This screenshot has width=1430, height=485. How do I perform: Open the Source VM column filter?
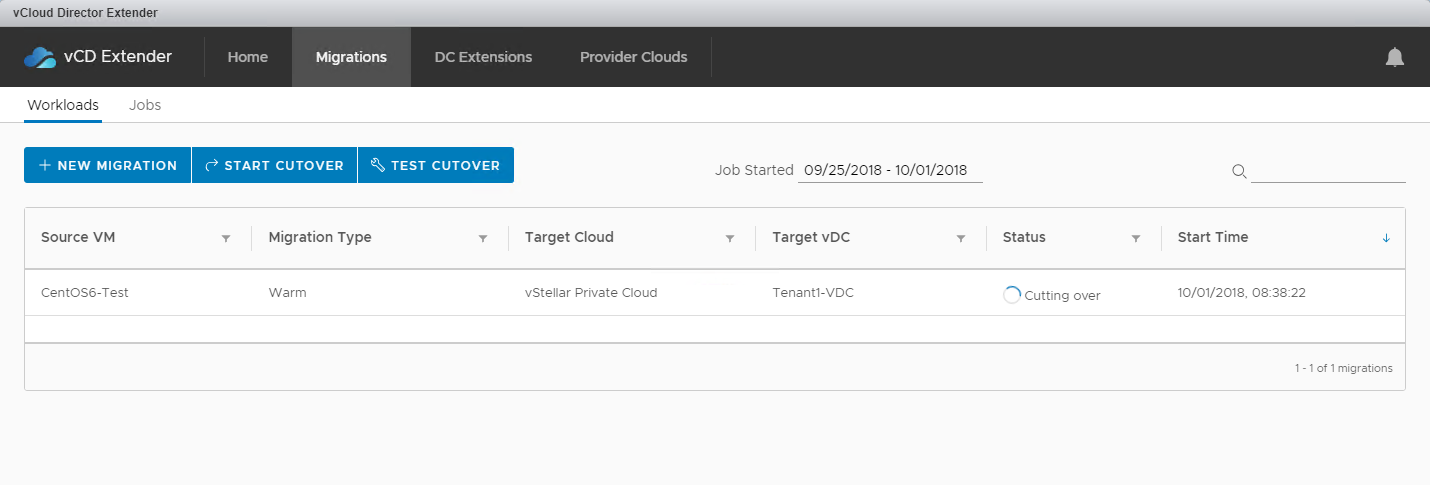226,238
